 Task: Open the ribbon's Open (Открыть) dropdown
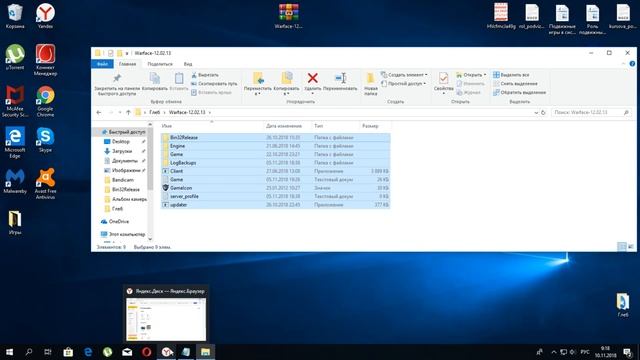[471, 75]
